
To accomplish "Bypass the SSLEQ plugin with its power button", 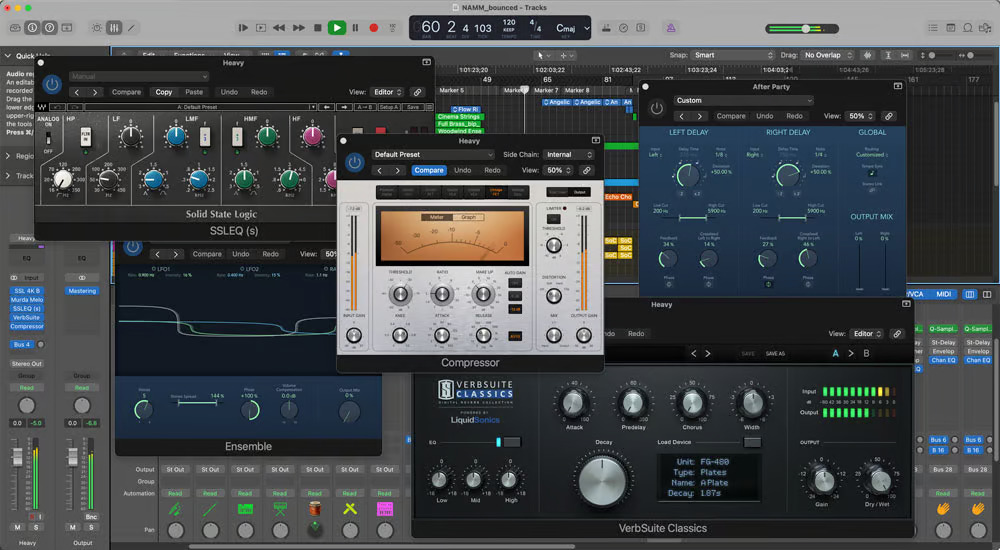I will click(52, 86).
